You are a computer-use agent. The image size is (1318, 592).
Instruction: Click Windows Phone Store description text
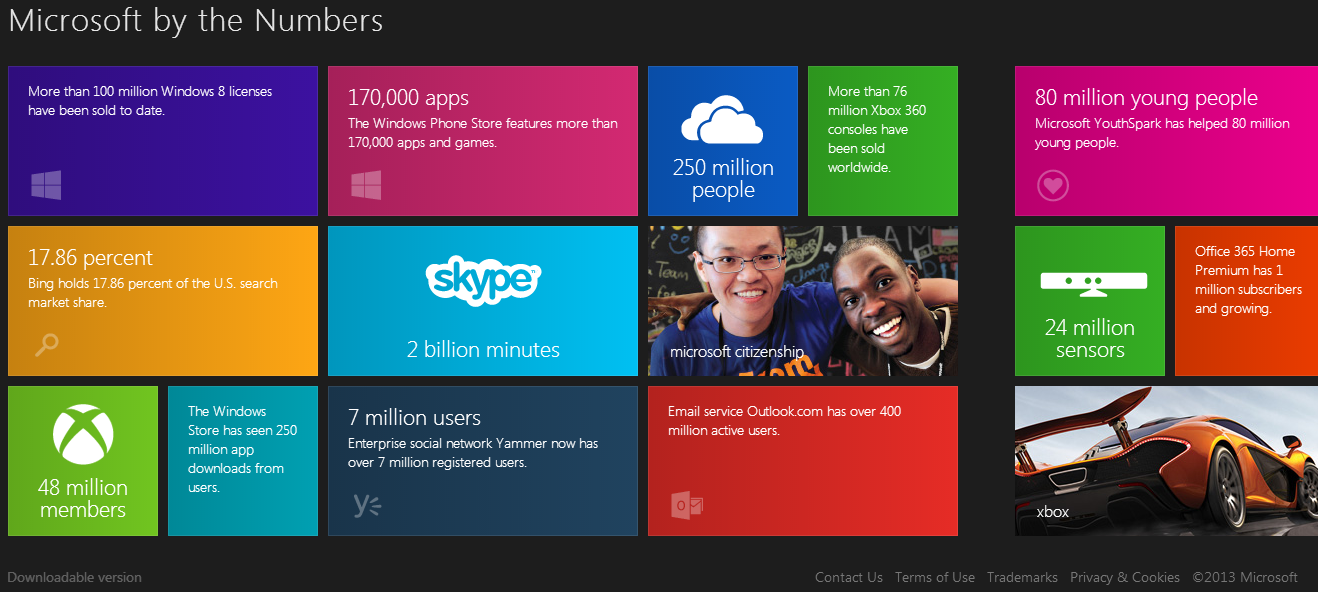483,133
